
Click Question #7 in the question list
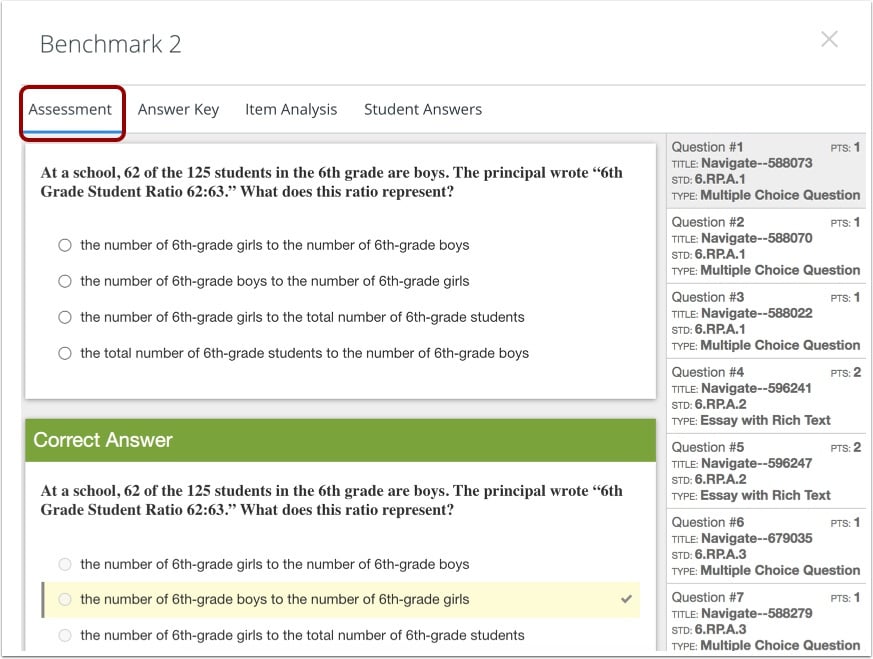pos(766,620)
